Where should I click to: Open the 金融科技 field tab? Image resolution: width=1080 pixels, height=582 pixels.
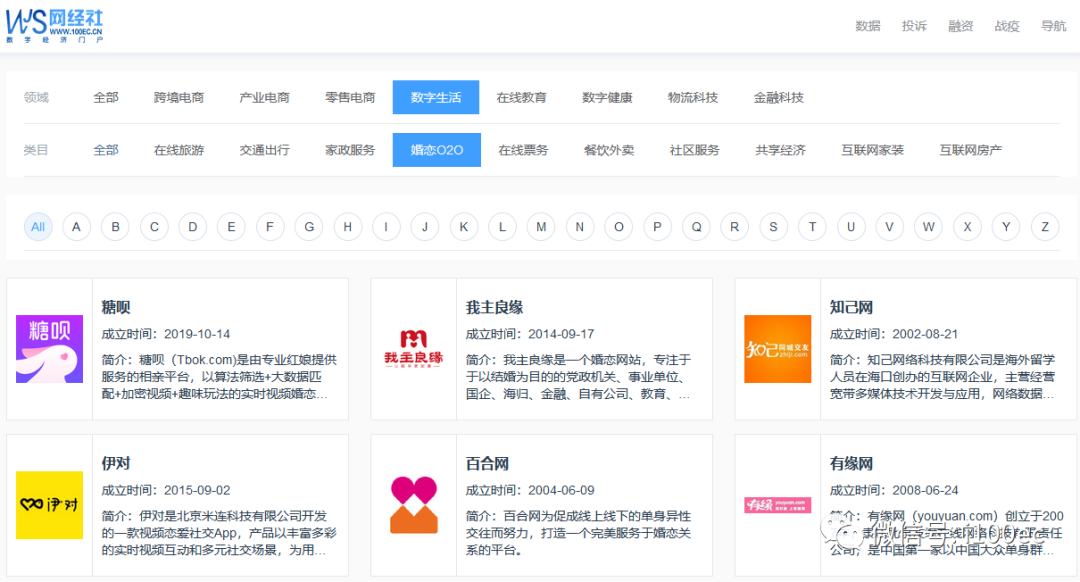pos(778,98)
